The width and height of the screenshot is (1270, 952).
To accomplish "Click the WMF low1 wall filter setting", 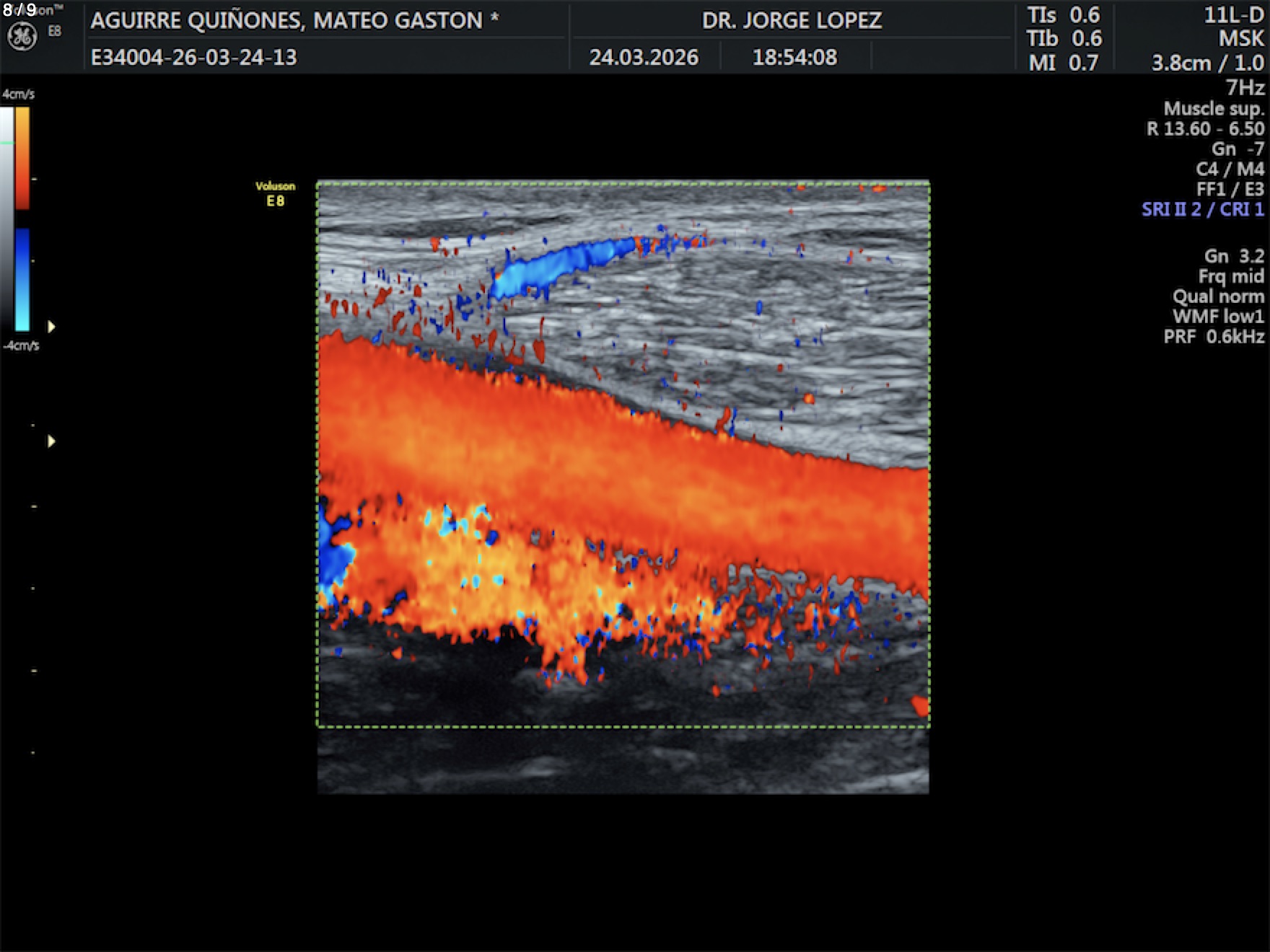I will [1217, 316].
